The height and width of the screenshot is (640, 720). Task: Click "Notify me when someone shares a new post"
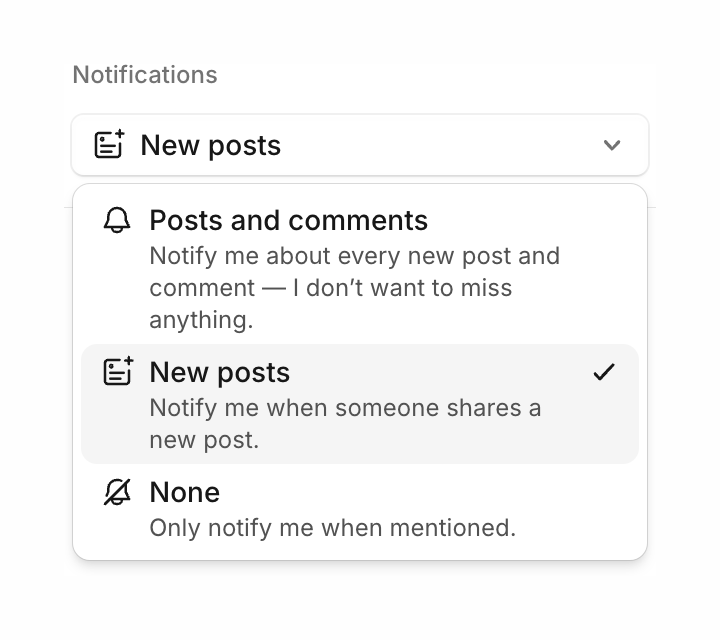click(345, 408)
